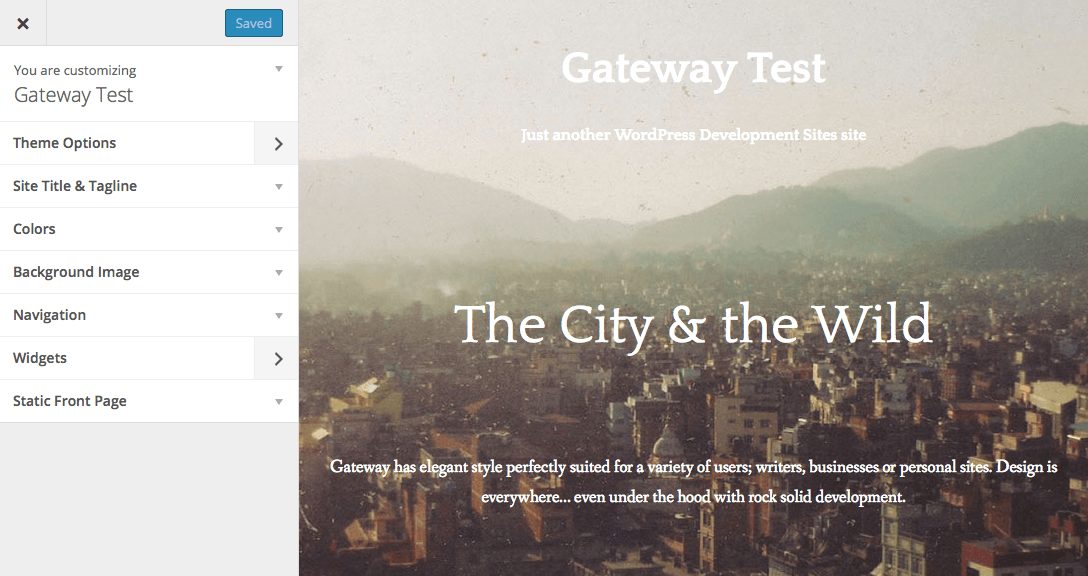Close the Customizer with the X icon
This screenshot has width=1088, height=576.
(23, 22)
